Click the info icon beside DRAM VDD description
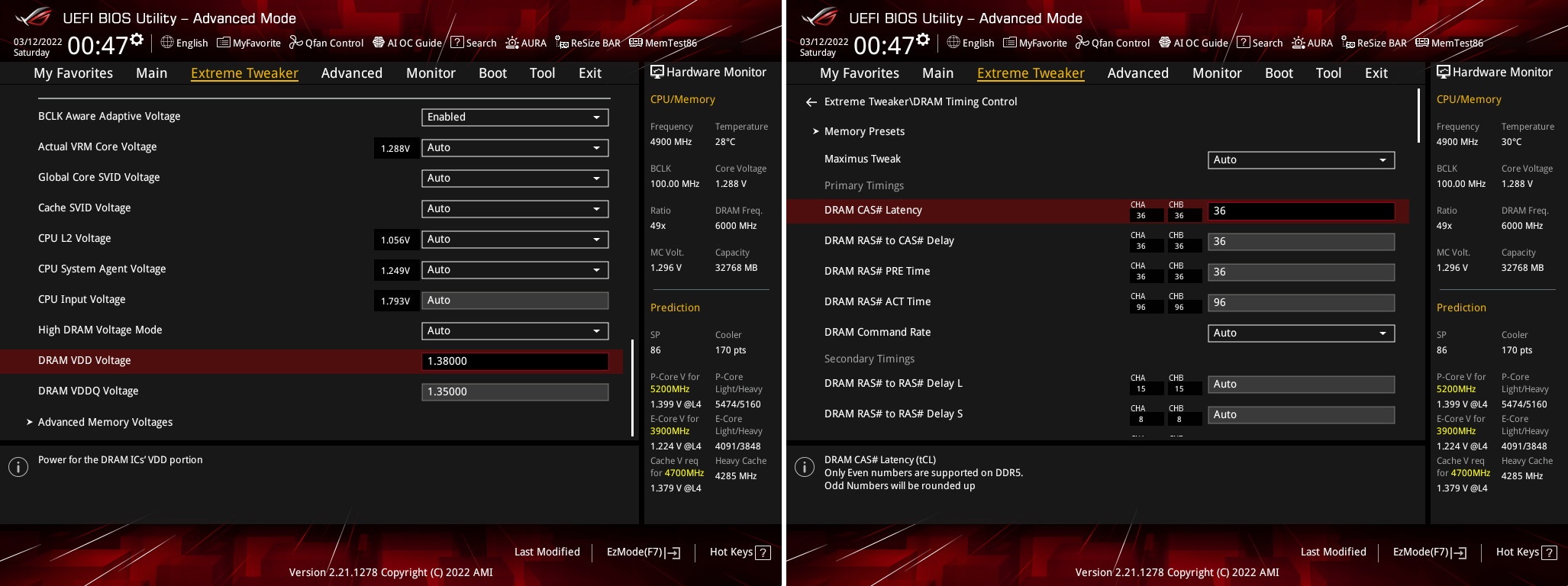 [18, 467]
